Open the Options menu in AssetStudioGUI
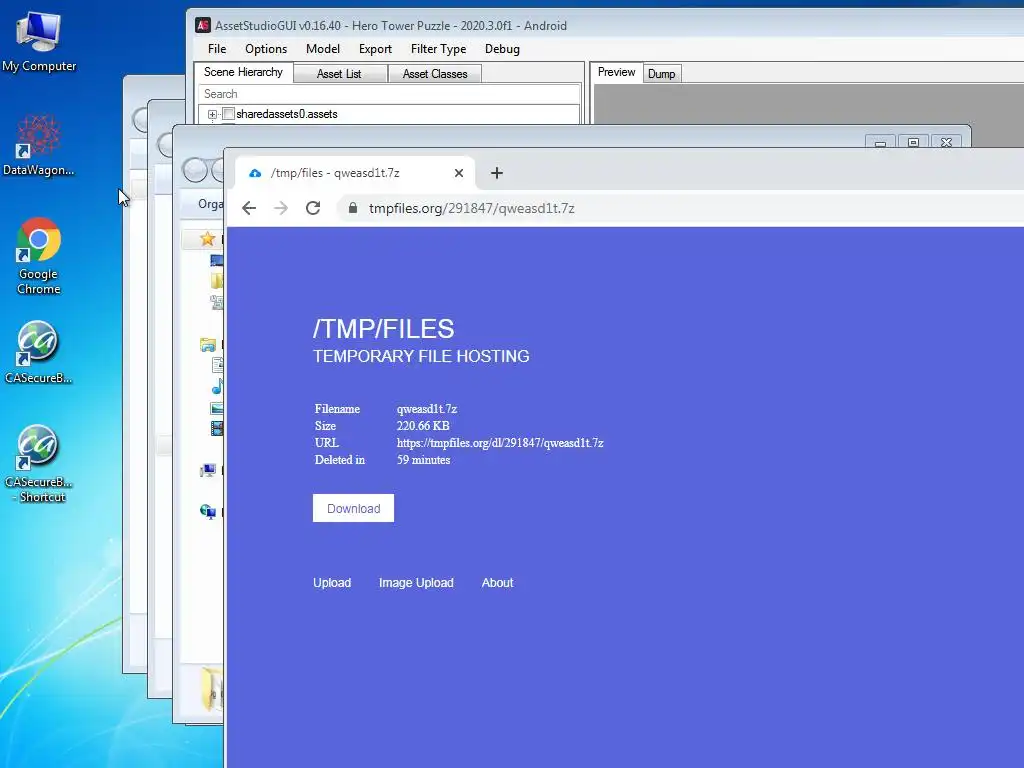 [266, 49]
